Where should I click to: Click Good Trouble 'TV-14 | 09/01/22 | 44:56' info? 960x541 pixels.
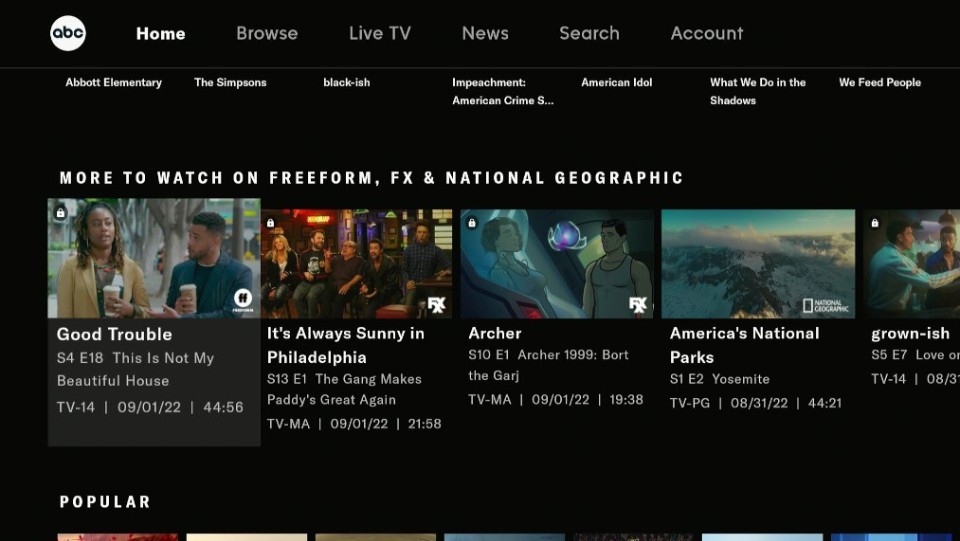(x=150, y=407)
